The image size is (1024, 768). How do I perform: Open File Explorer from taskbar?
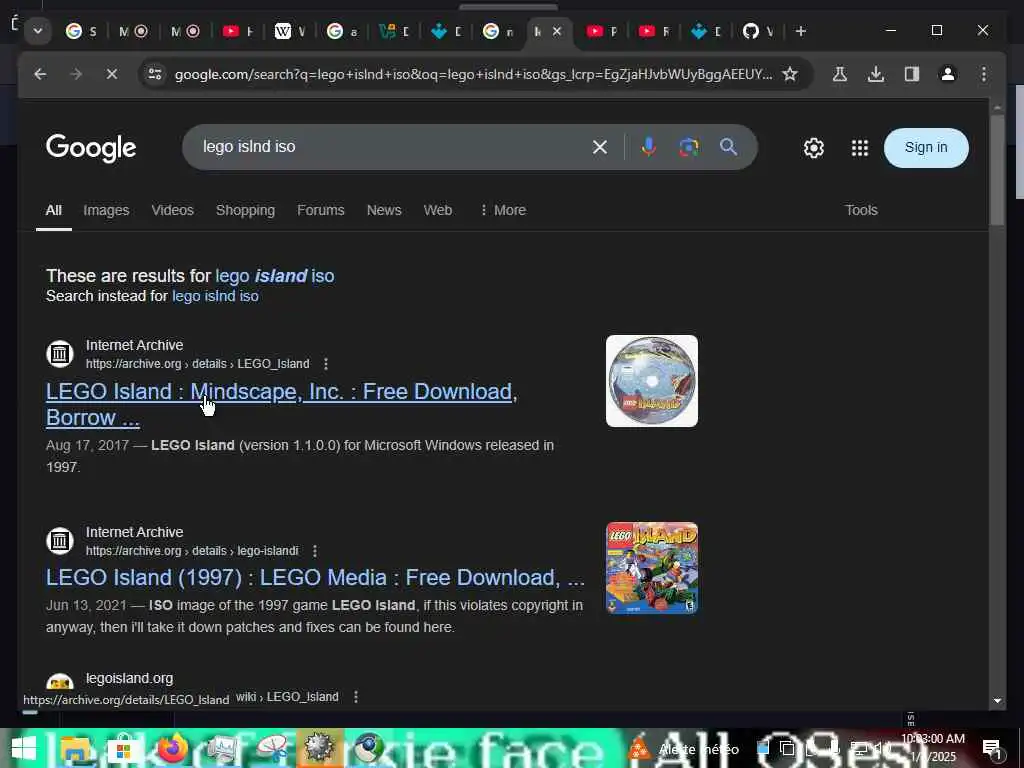pos(76,748)
